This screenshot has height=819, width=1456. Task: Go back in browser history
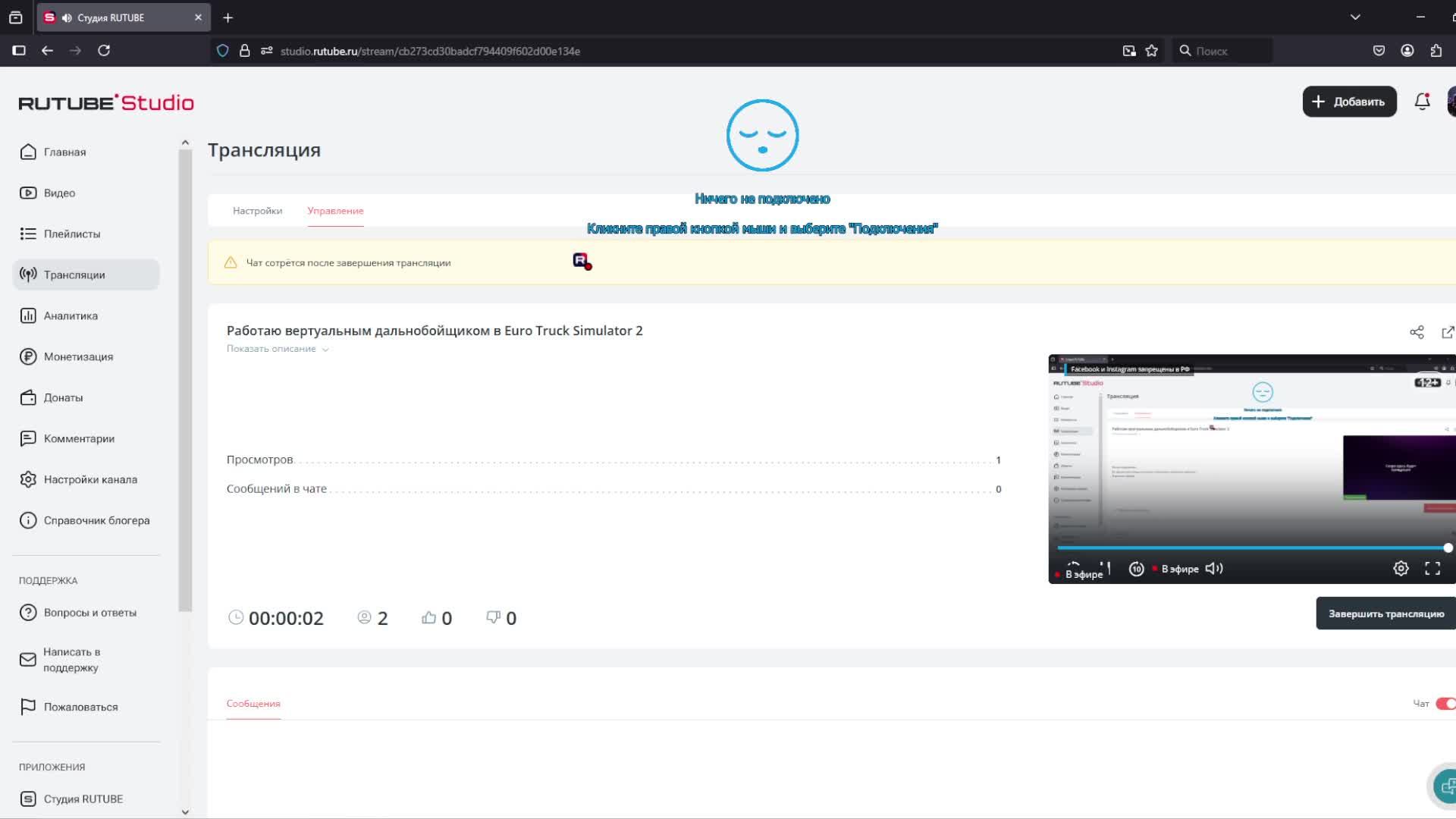click(x=47, y=51)
